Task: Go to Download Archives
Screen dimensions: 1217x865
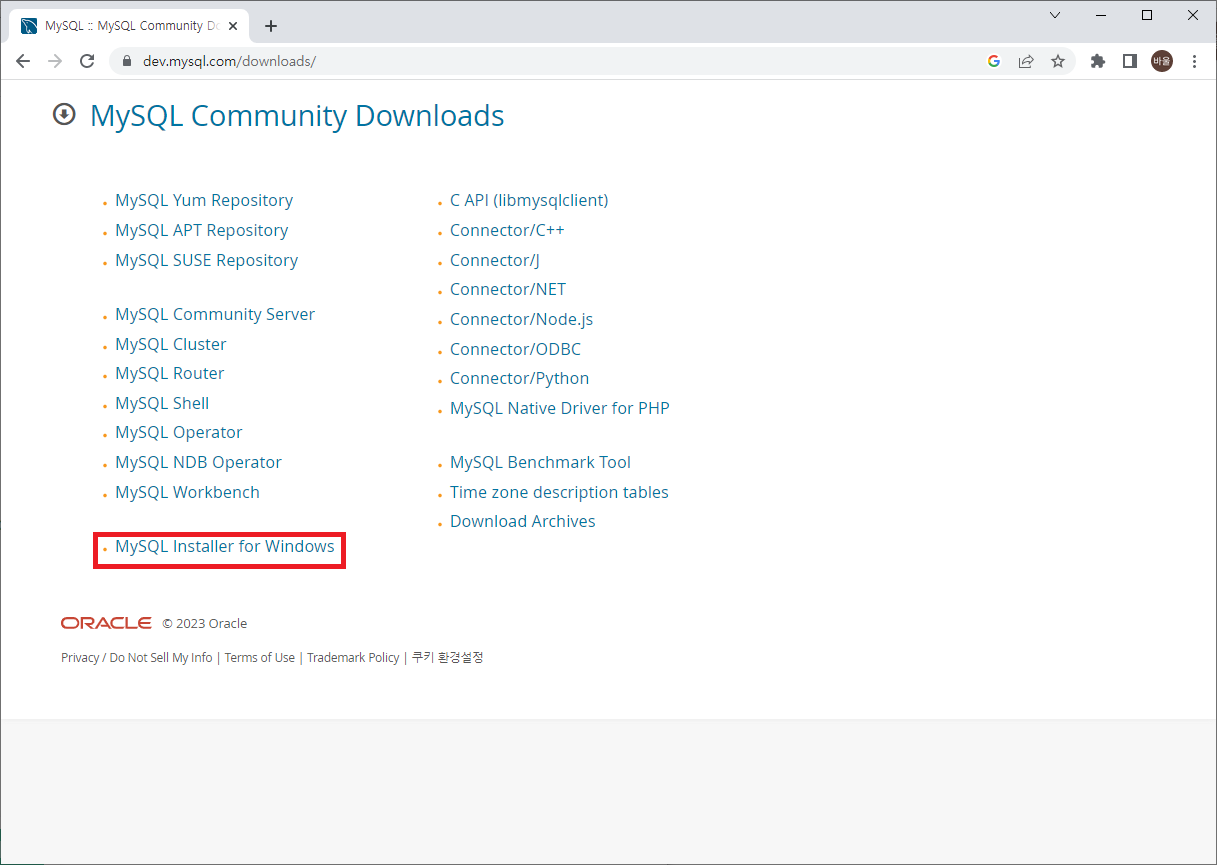Action: pyautogui.click(x=523, y=521)
